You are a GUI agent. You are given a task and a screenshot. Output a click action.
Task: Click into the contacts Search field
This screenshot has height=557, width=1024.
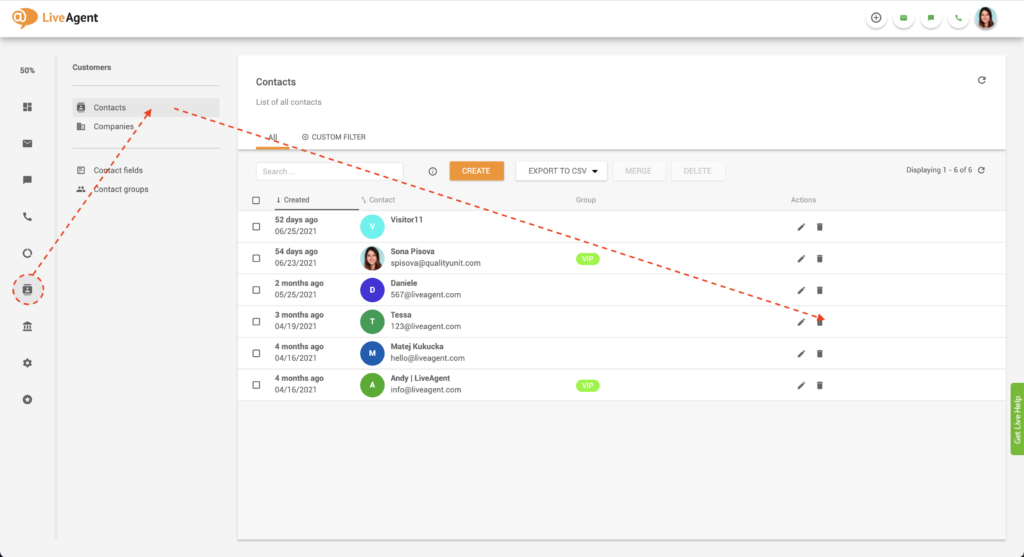(329, 171)
